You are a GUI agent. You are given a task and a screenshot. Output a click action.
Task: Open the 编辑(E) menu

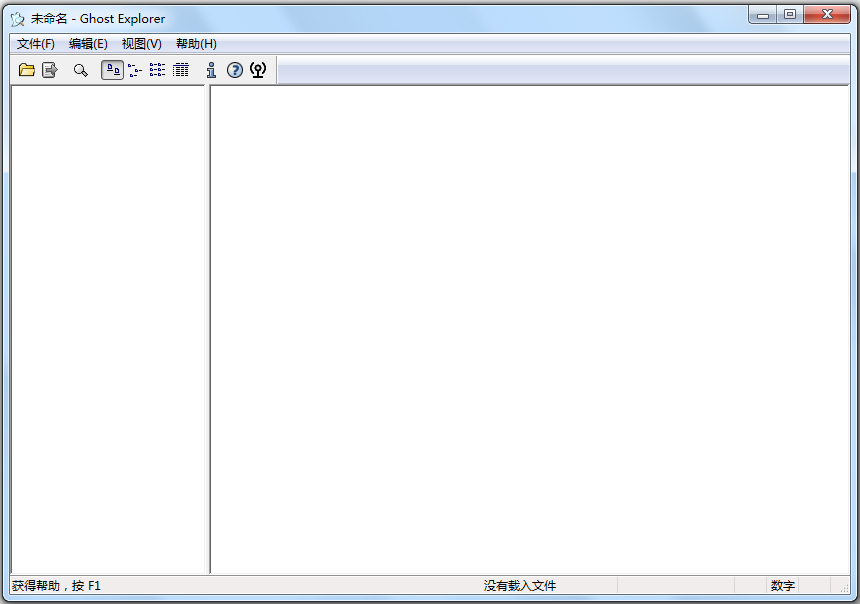click(x=89, y=44)
